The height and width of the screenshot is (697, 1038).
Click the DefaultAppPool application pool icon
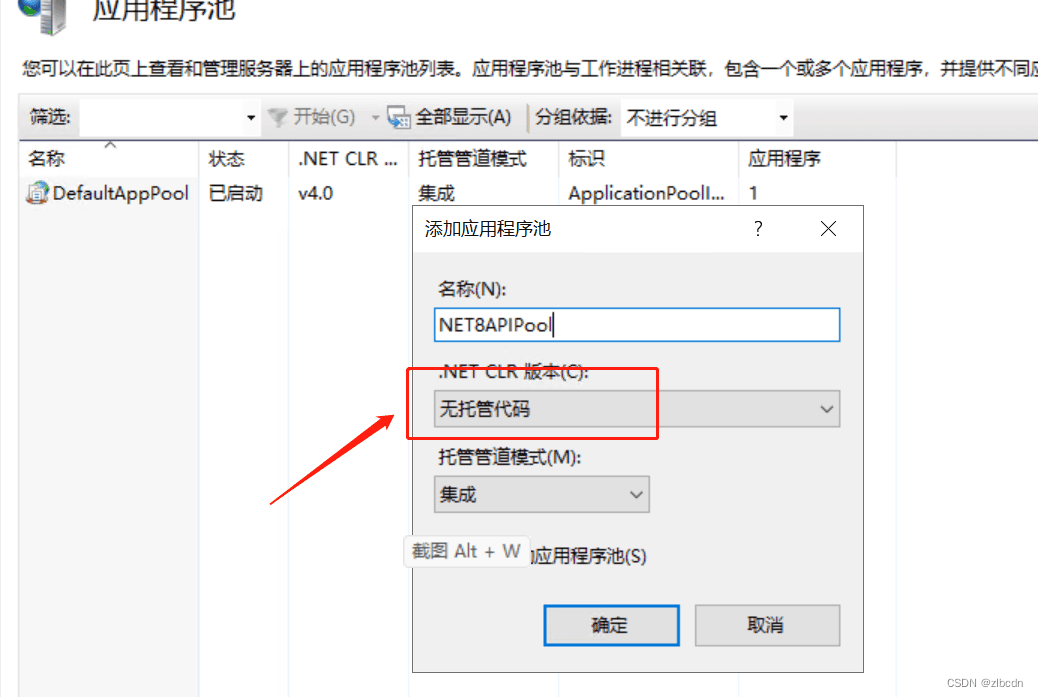click(x=36, y=193)
